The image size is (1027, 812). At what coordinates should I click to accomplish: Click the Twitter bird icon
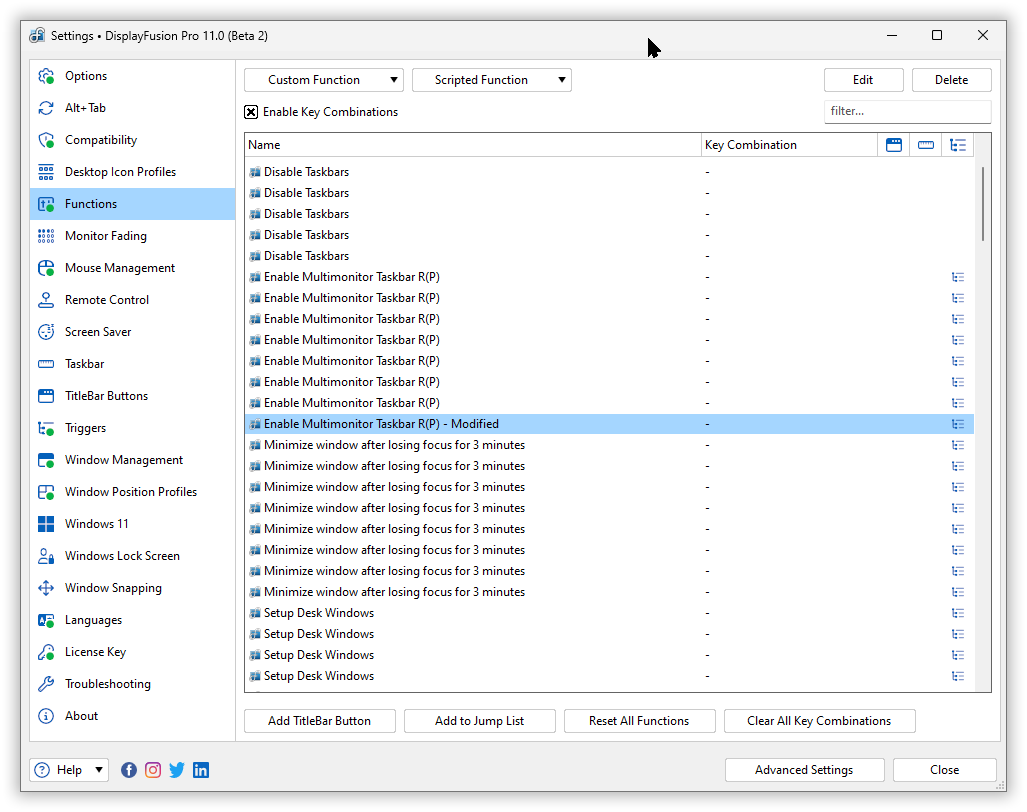(x=177, y=770)
